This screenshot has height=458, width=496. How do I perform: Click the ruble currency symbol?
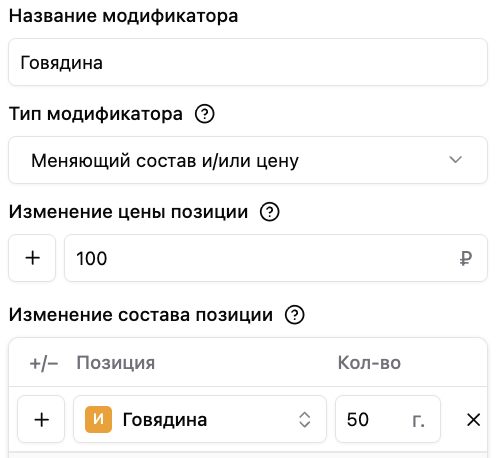pos(466,258)
